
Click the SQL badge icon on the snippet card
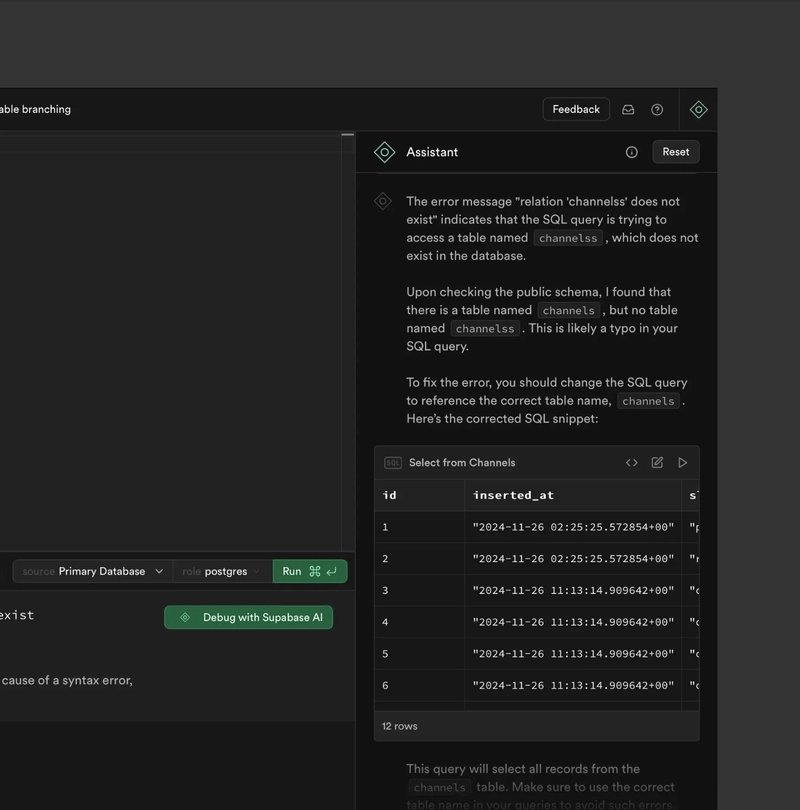click(393, 463)
